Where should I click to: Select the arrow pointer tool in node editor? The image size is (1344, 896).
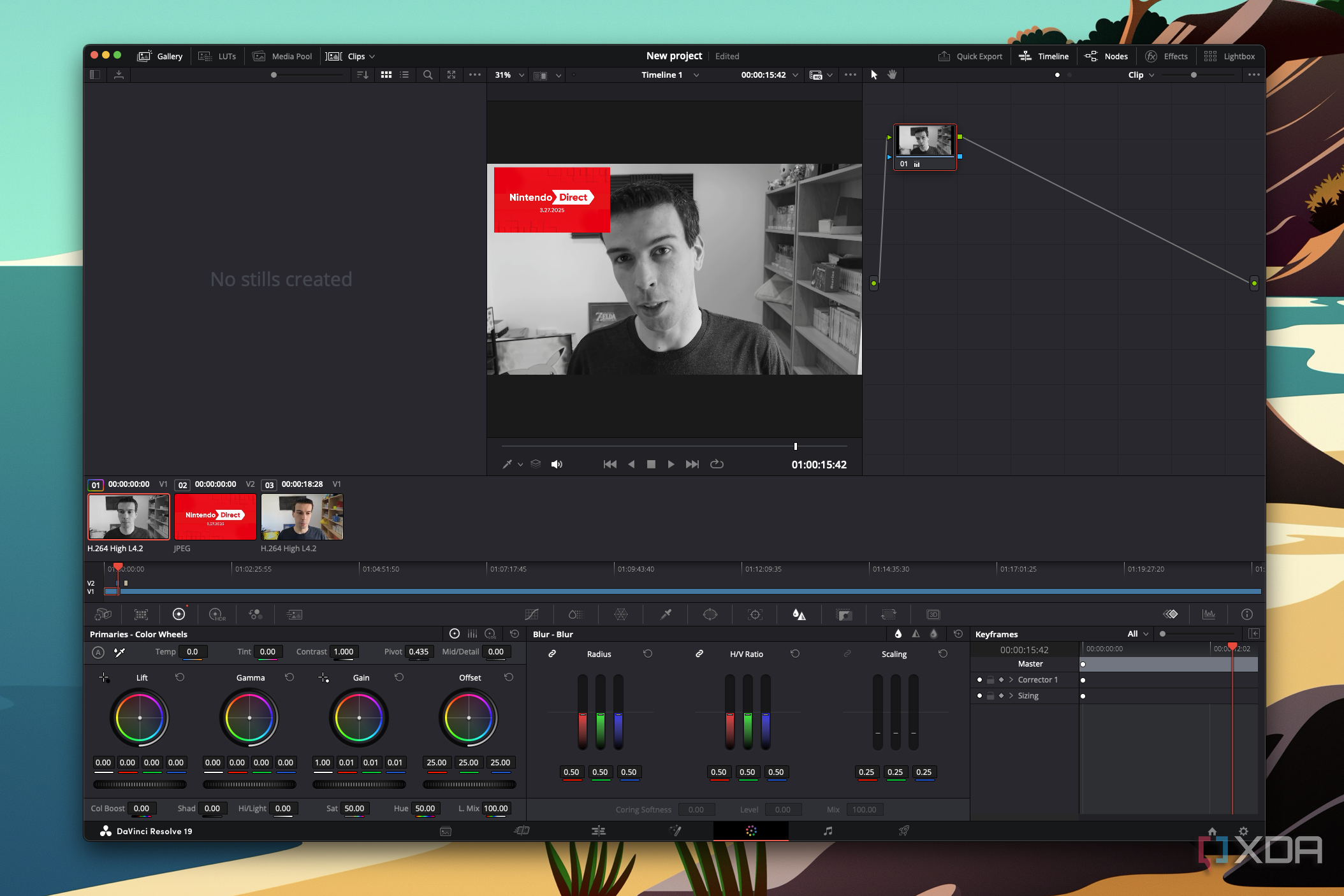(874, 75)
